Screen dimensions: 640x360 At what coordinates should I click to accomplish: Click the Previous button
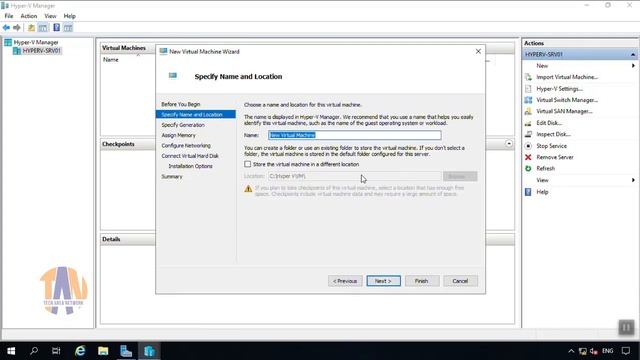pos(345,281)
